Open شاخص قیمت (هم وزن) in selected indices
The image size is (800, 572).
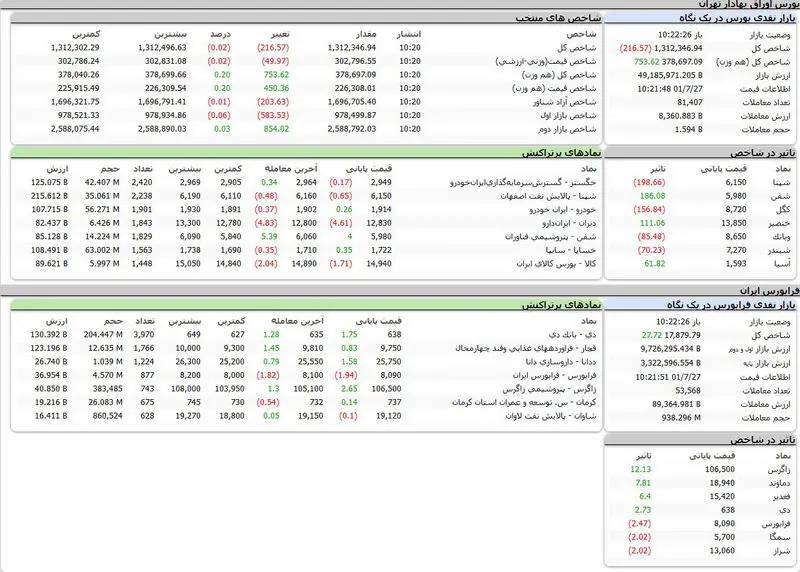554,88
